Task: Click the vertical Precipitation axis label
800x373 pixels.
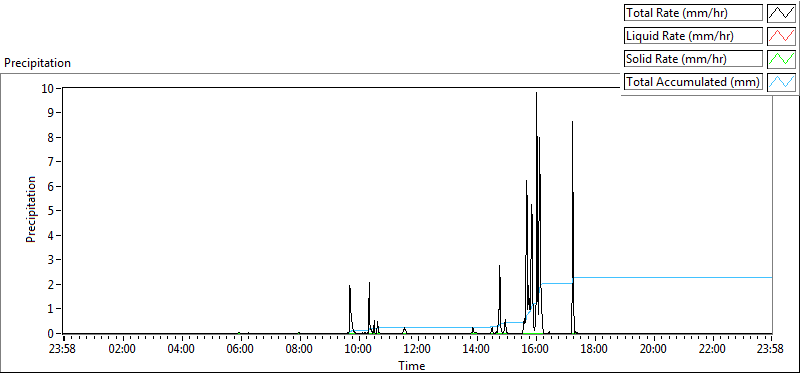Action: [32, 209]
